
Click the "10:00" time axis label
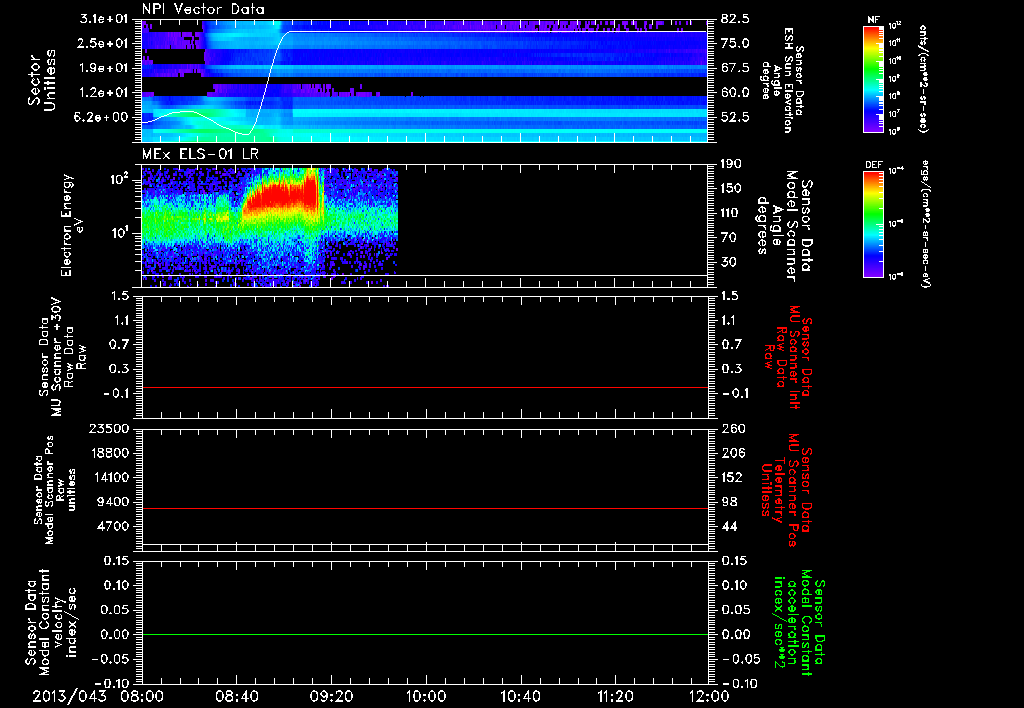tap(426, 696)
